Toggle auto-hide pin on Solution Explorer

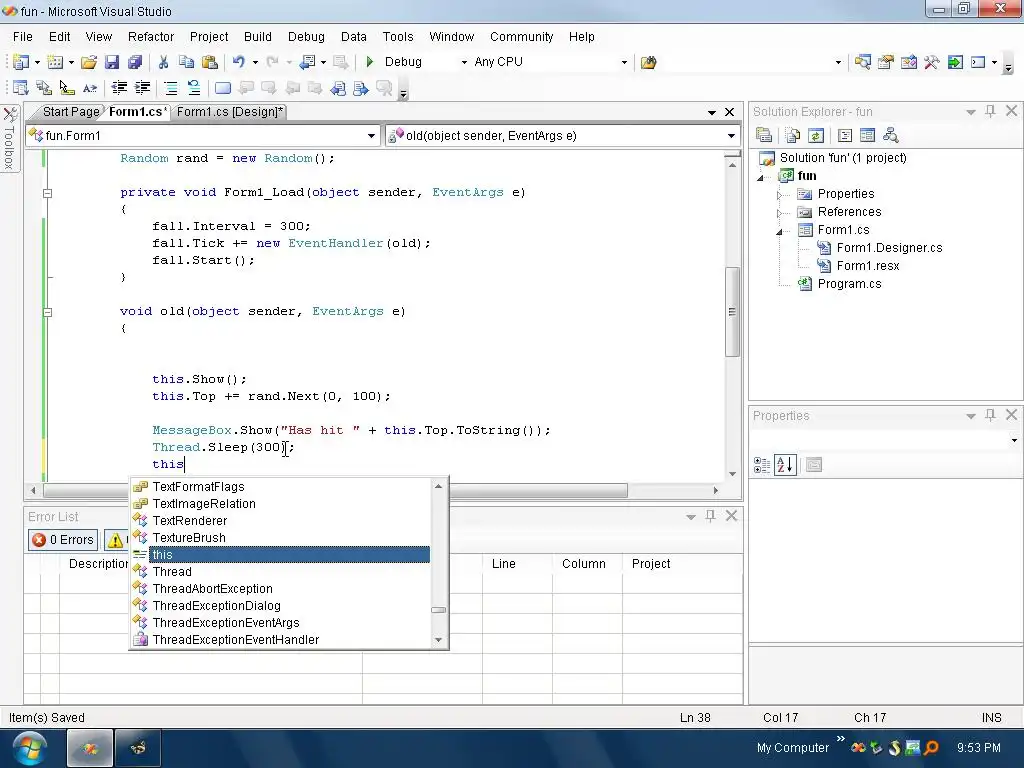pos(990,111)
